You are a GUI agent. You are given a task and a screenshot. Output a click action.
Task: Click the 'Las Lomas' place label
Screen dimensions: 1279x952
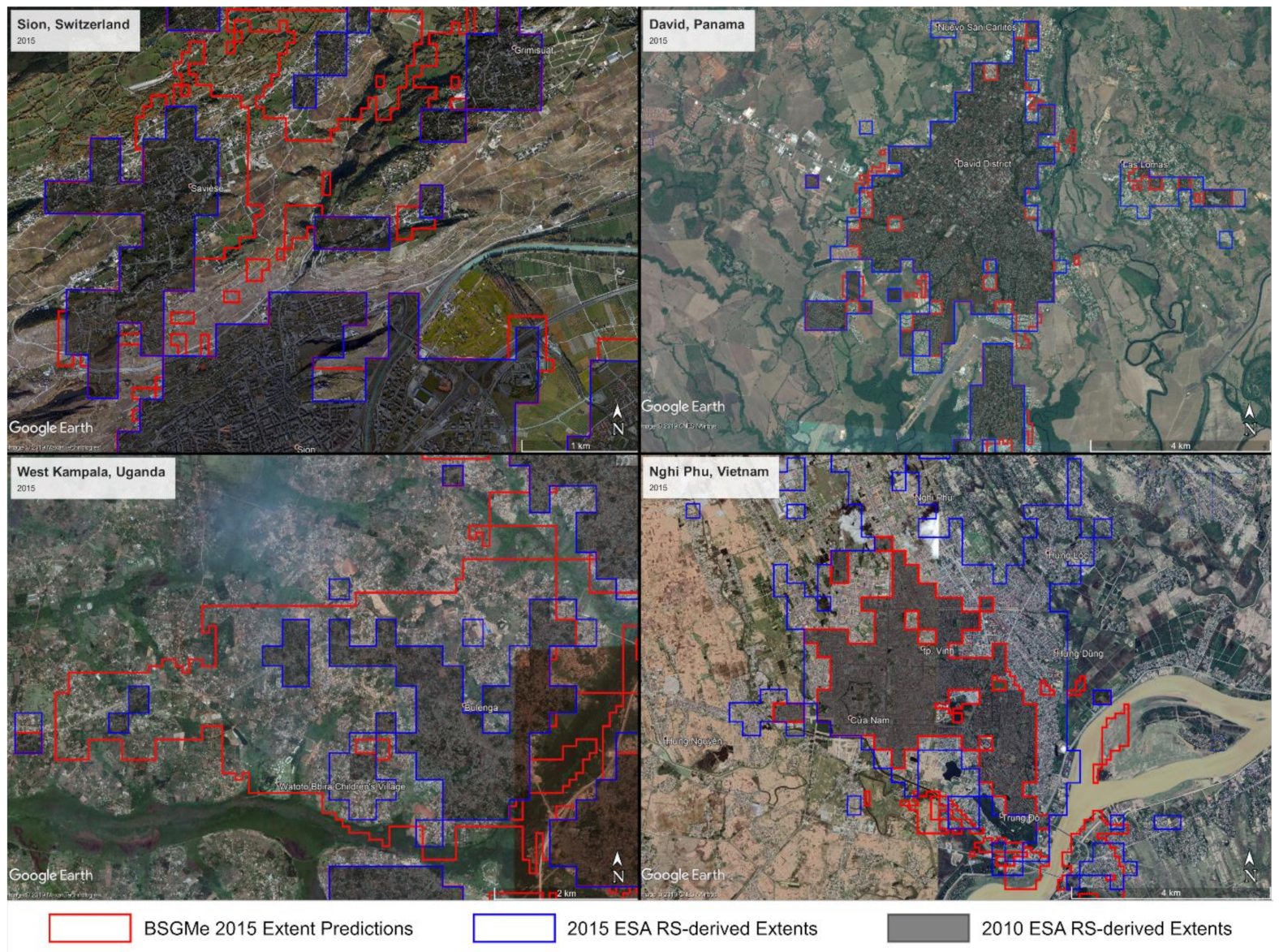(1145, 165)
